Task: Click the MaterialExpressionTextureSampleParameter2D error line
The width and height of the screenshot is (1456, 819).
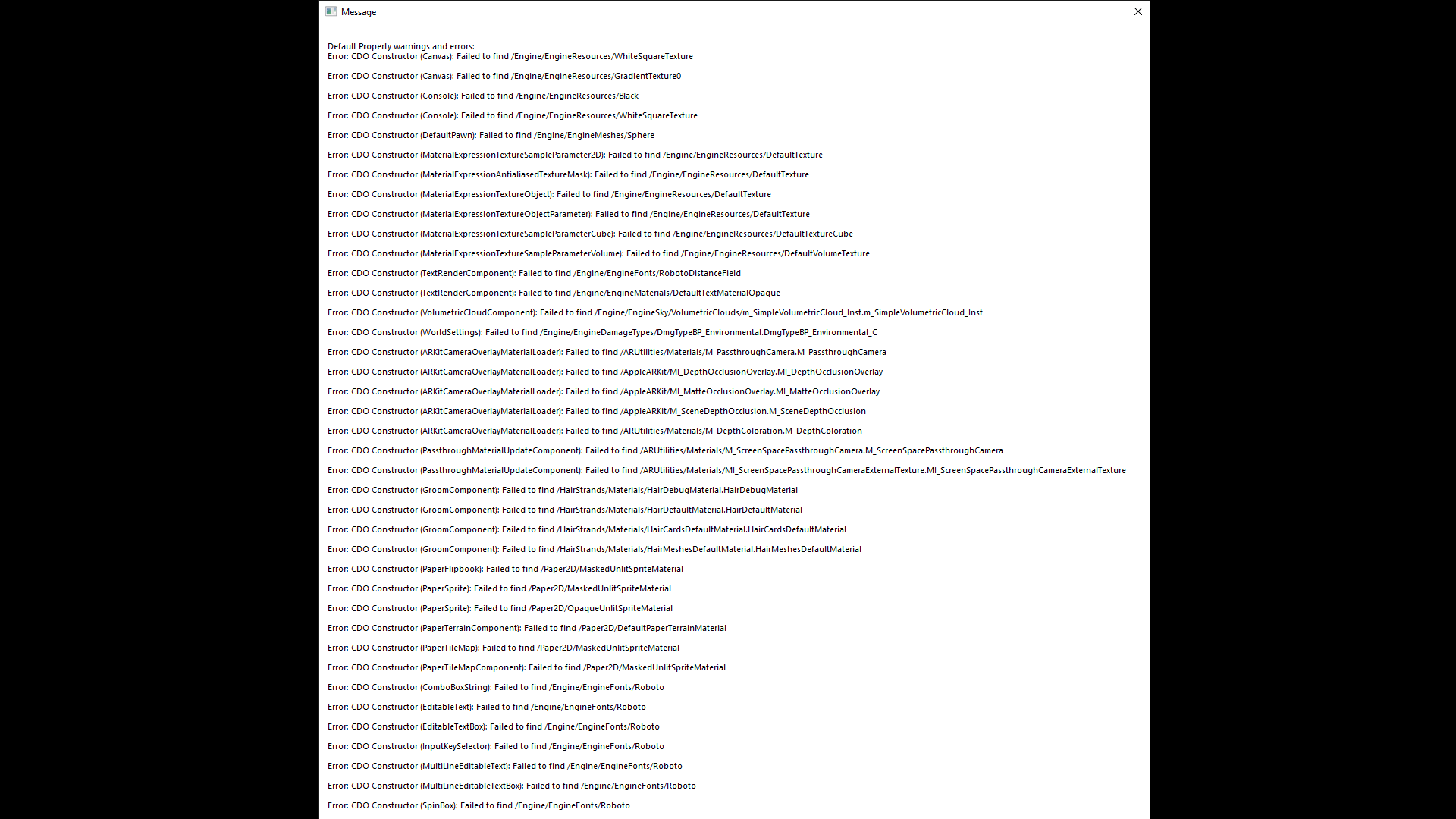Action: 575,155
